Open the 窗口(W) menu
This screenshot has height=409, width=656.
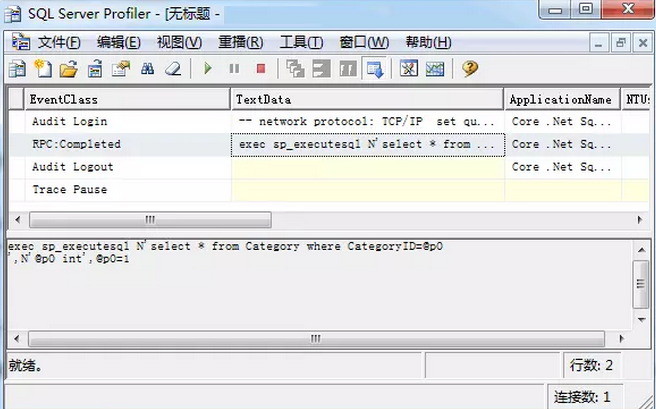click(x=364, y=42)
